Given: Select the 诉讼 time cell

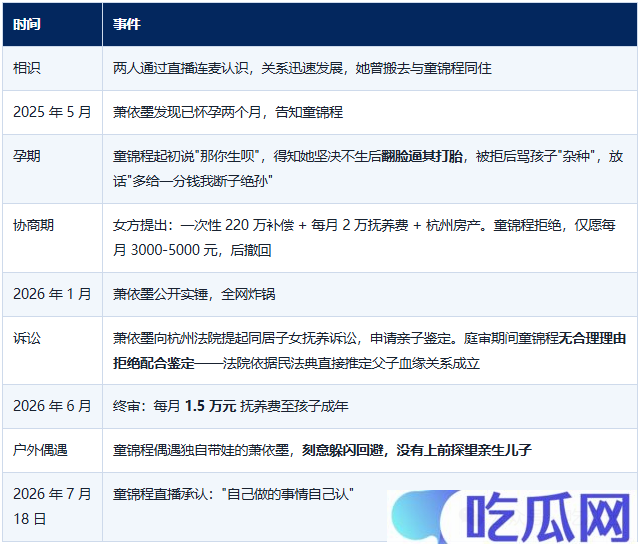Looking at the screenshot, I should (52, 350).
